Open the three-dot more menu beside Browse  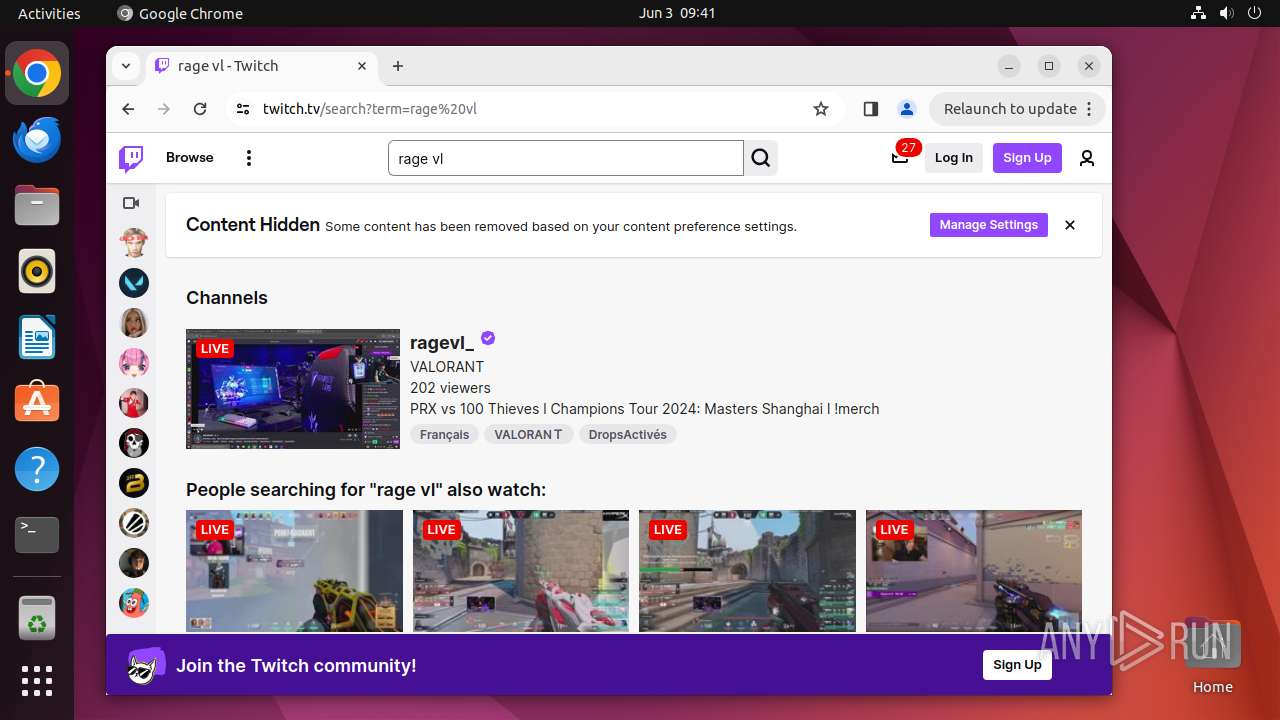[249, 158]
